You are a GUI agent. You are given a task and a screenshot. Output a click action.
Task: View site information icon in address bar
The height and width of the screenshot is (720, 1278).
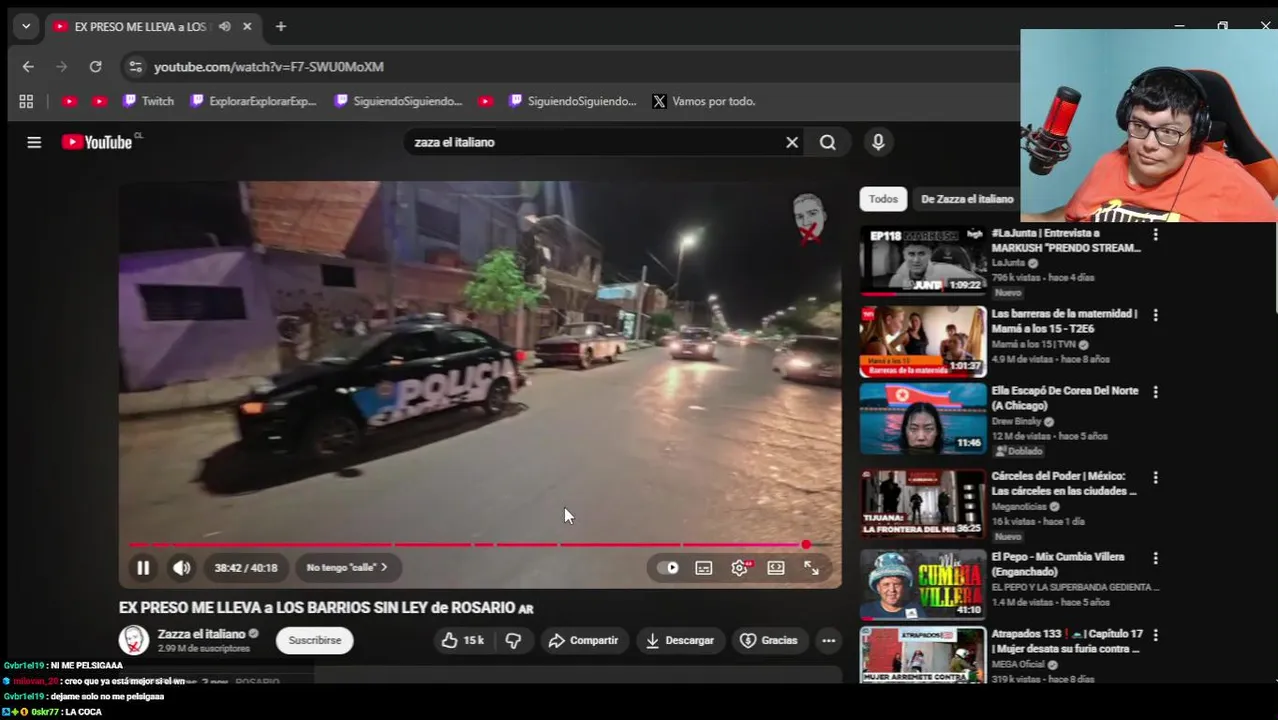(x=135, y=67)
